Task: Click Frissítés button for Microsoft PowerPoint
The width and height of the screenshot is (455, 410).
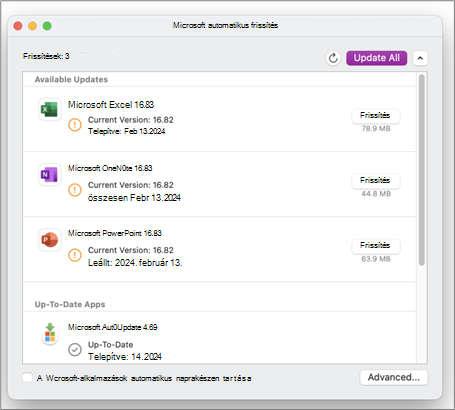Action: point(376,246)
